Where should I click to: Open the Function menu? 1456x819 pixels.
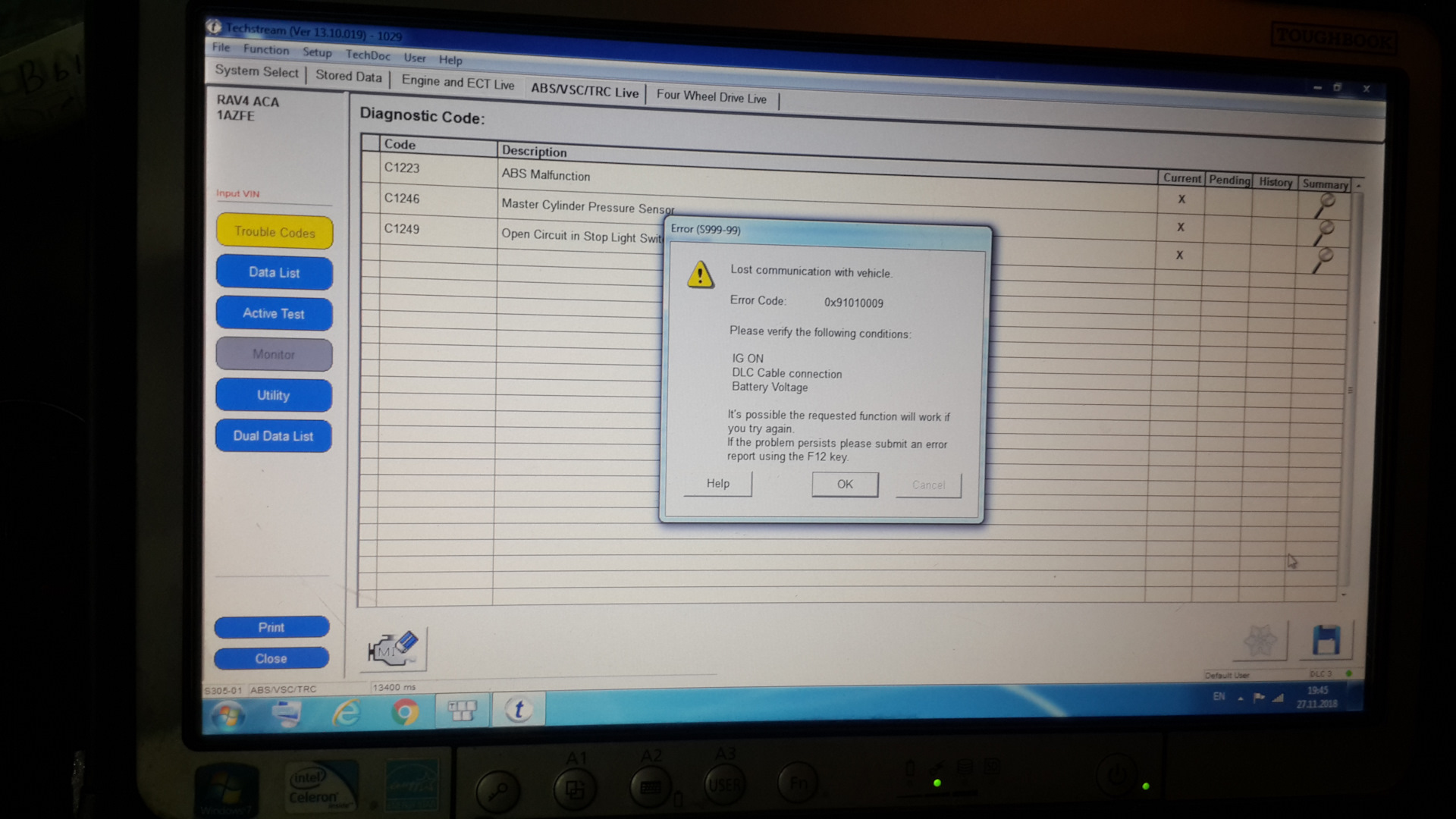click(265, 49)
